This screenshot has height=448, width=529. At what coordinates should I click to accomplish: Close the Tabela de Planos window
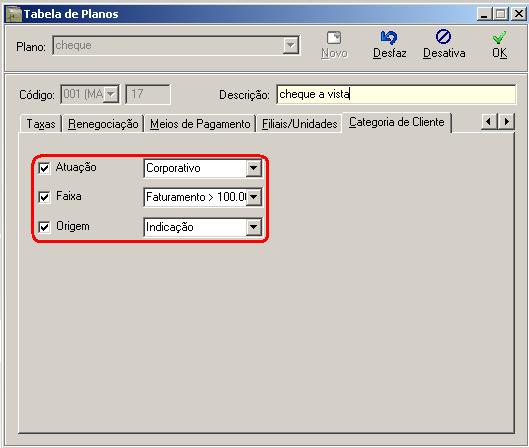pos(518,15)
